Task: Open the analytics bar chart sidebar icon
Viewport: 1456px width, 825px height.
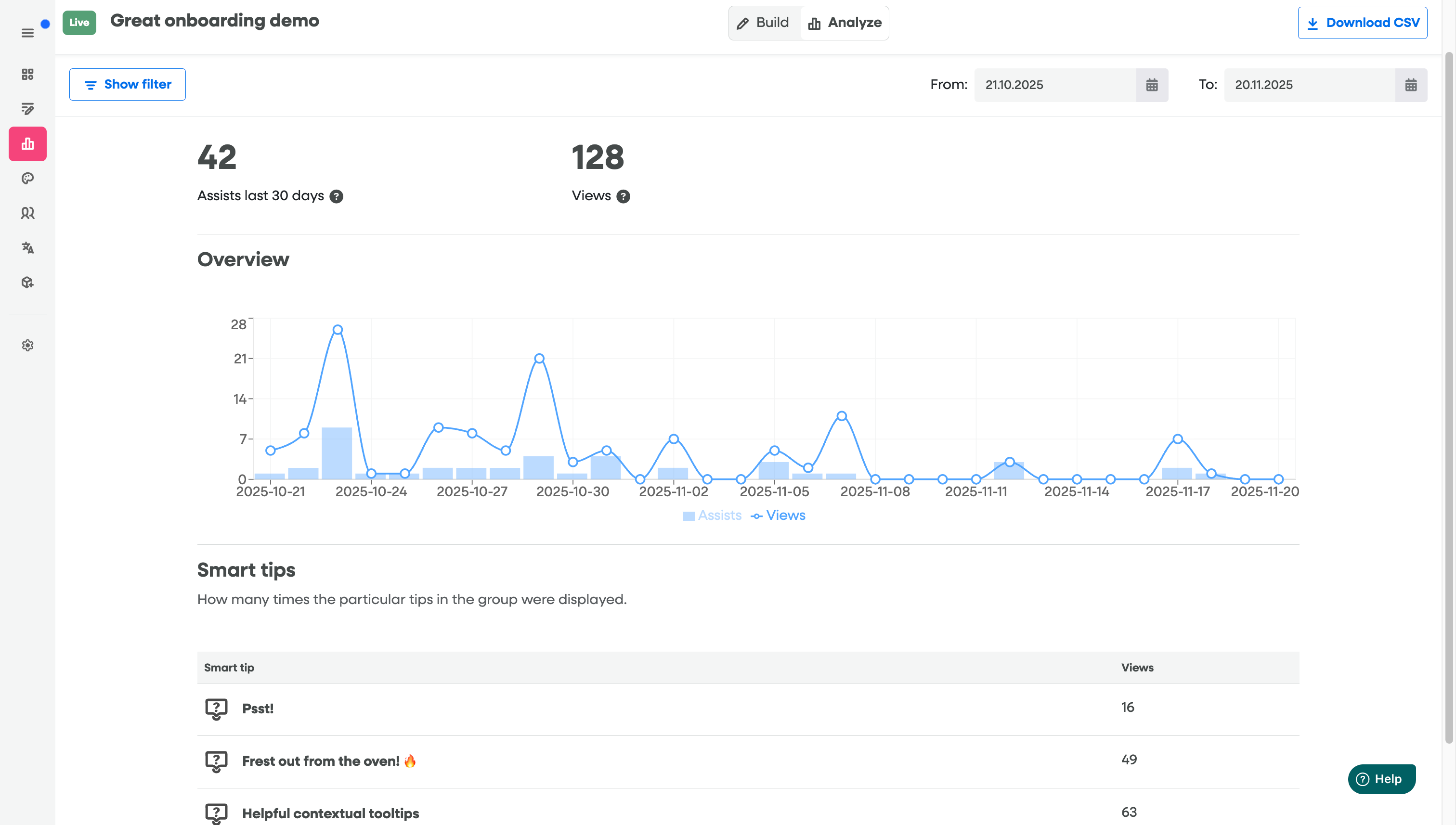Action: [27, 144]
